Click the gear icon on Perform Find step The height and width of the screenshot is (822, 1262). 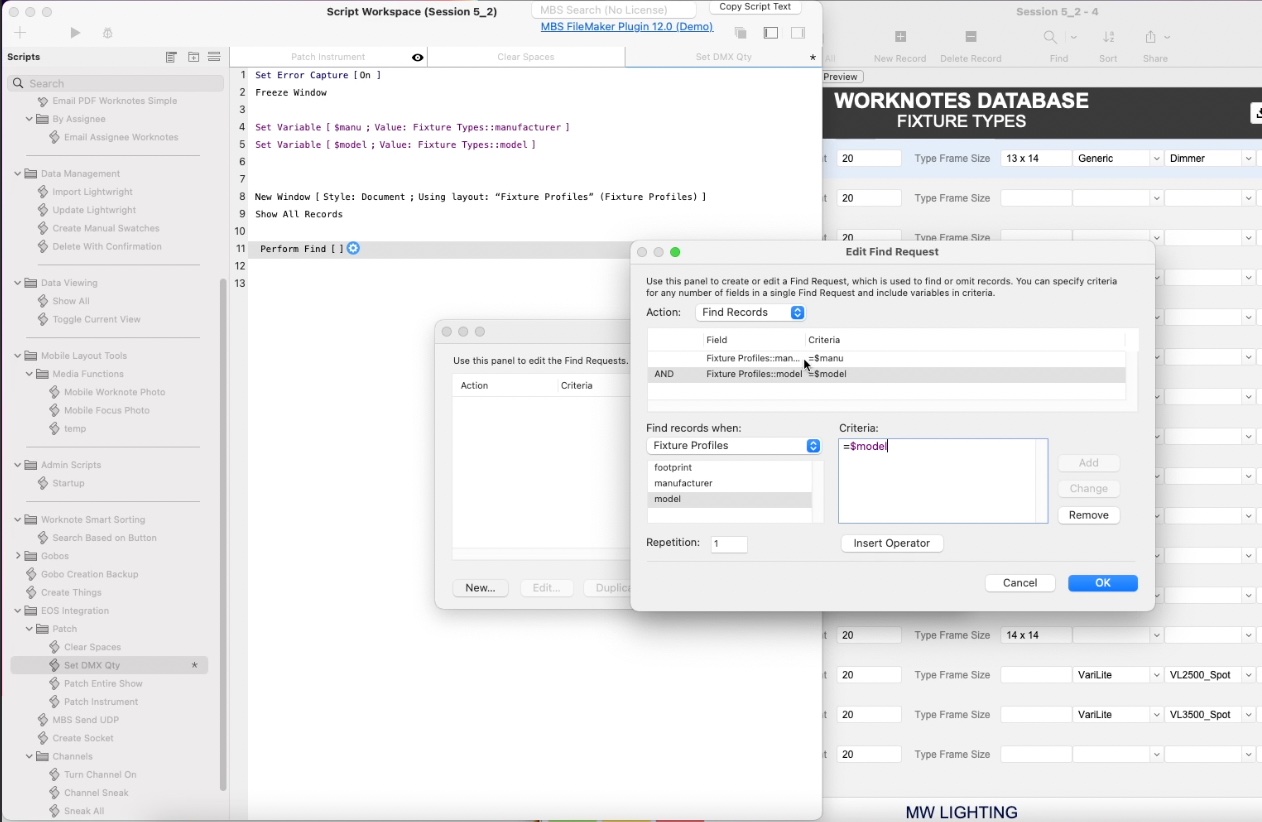point(353,248)
